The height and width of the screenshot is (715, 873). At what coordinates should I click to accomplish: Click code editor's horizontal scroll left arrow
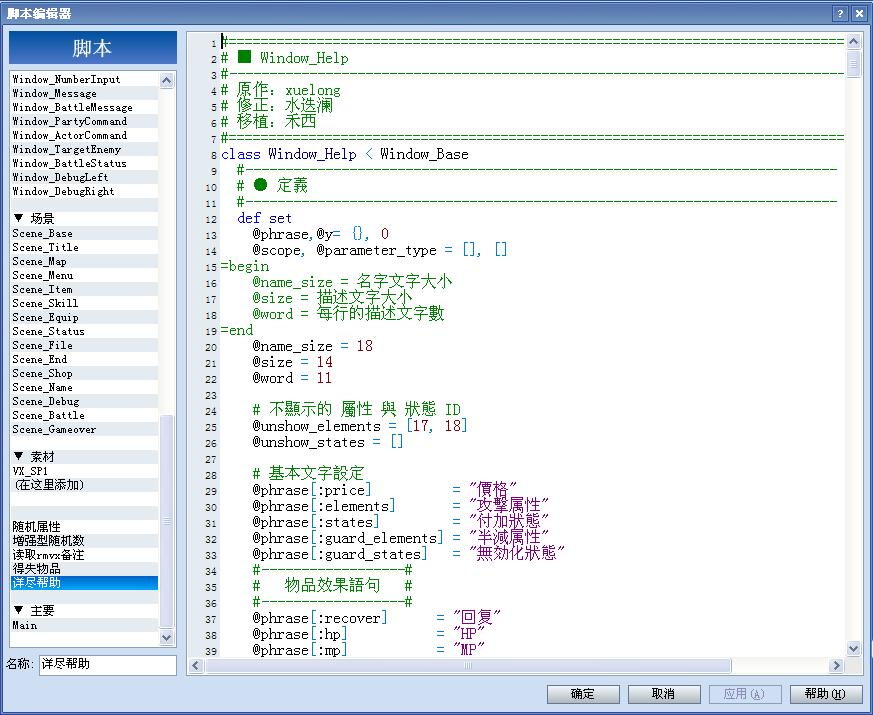click(x=195, y=665)
